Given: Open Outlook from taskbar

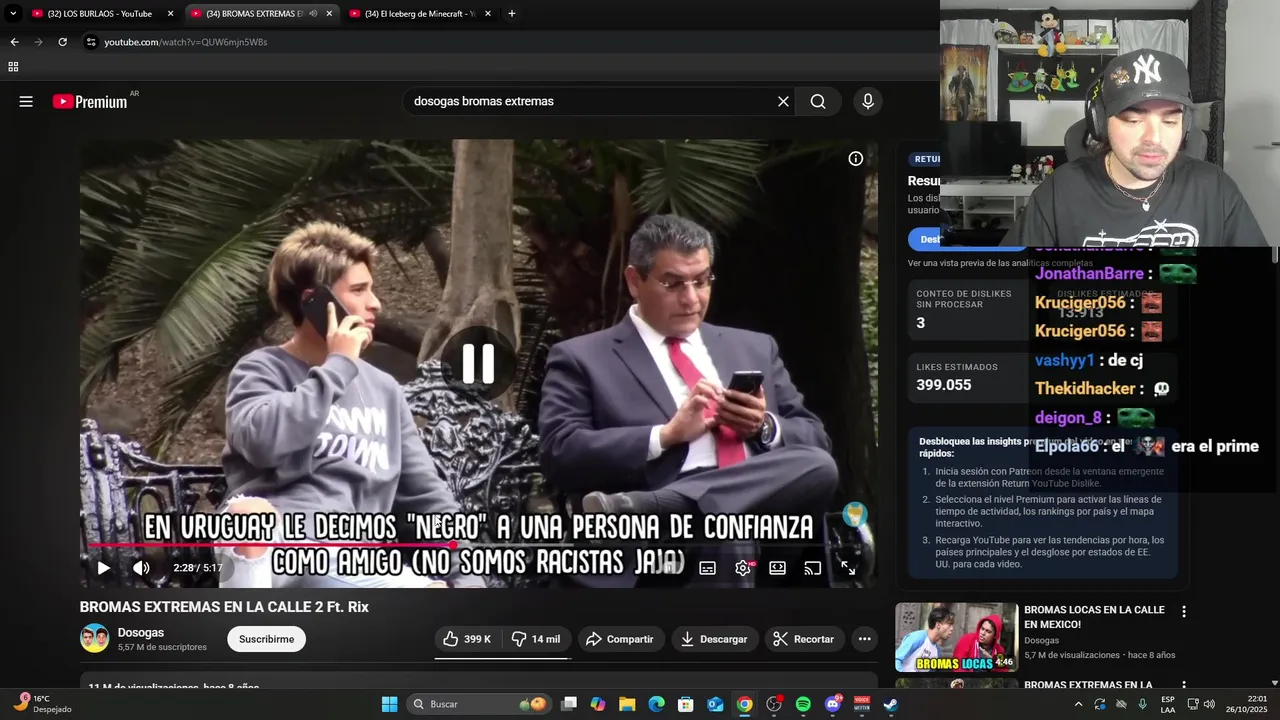Looking at the screenshot, I should pos(715,704).
